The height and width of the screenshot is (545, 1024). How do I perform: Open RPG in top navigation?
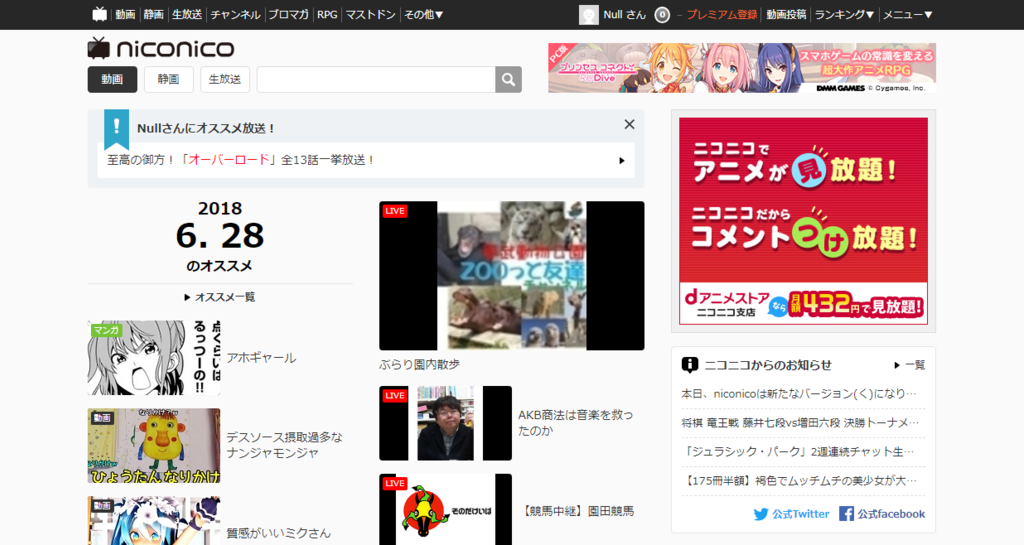(x=327, y=14)
